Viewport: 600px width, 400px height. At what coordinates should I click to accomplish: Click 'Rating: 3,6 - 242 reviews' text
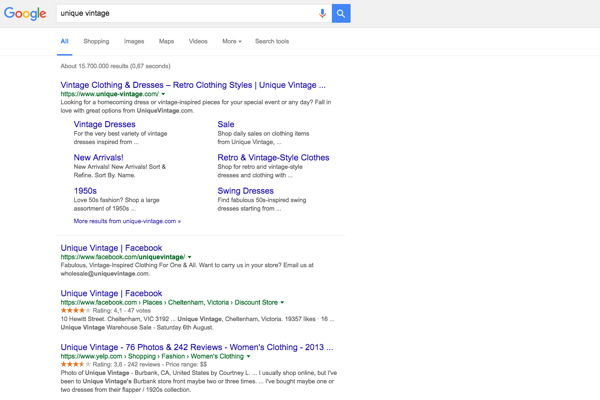point(126,365)
